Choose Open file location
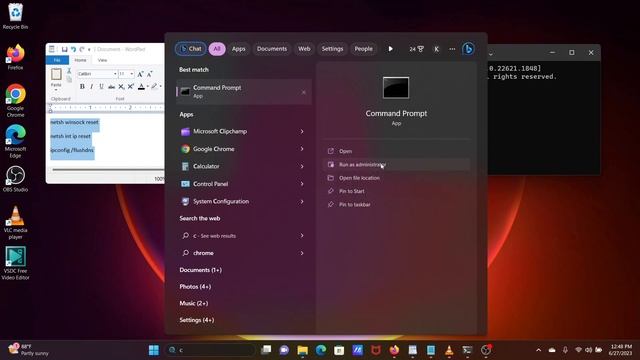This screenshot has width=640, height=360. coord(396,178)
